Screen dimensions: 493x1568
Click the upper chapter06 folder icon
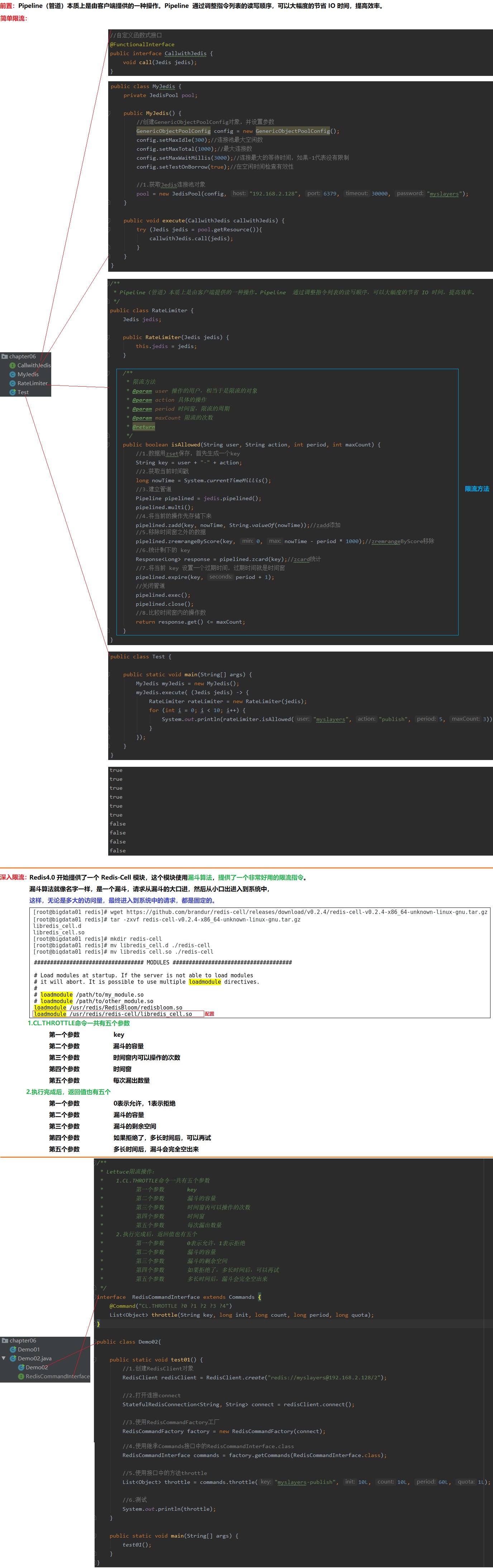[4, 357]
